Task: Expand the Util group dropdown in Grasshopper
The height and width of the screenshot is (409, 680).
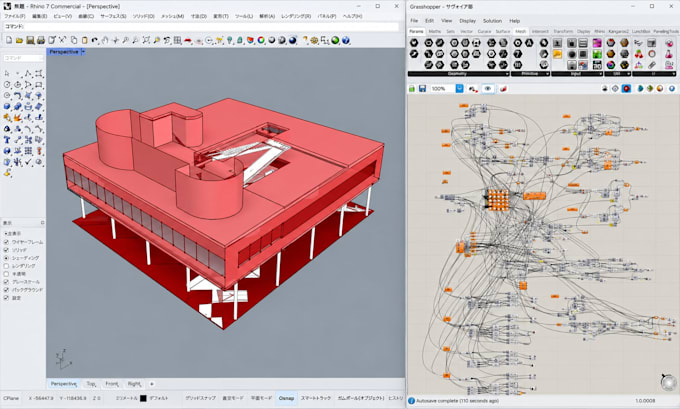Action: [629, 74]
